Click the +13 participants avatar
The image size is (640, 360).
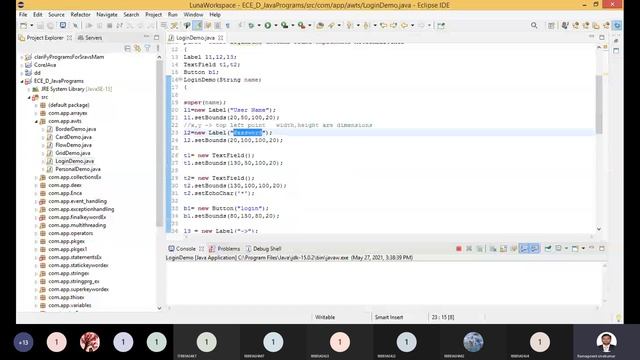pyautogui.click(x=23, y=342)
